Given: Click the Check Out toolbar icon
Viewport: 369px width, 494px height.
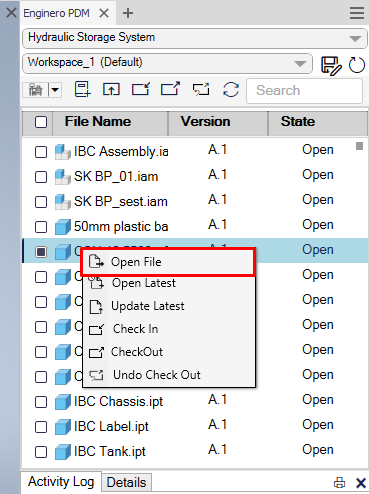Looking at the screenshot, I should [170, 89].
